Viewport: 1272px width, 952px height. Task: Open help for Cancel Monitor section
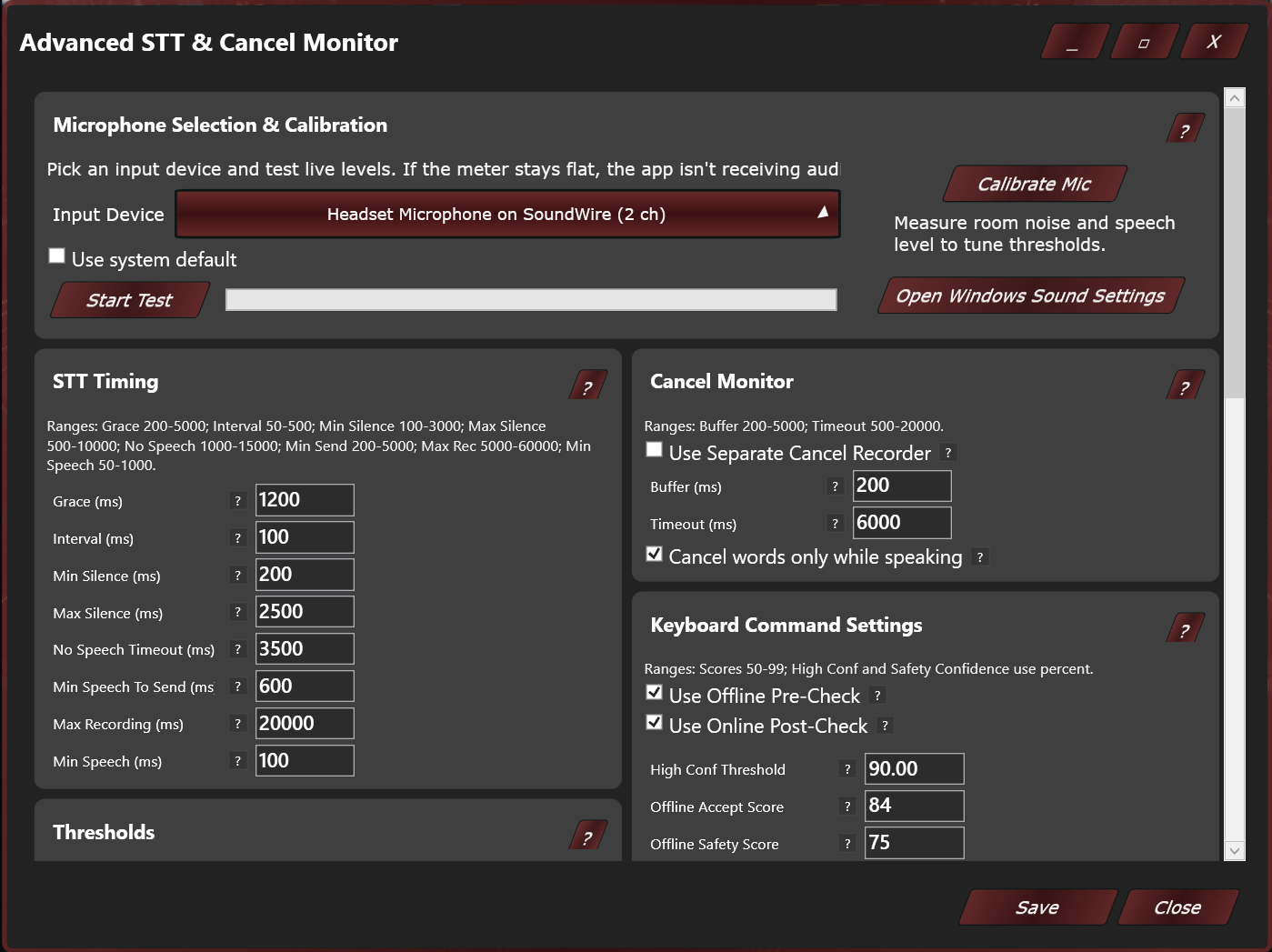(1186, 386)
